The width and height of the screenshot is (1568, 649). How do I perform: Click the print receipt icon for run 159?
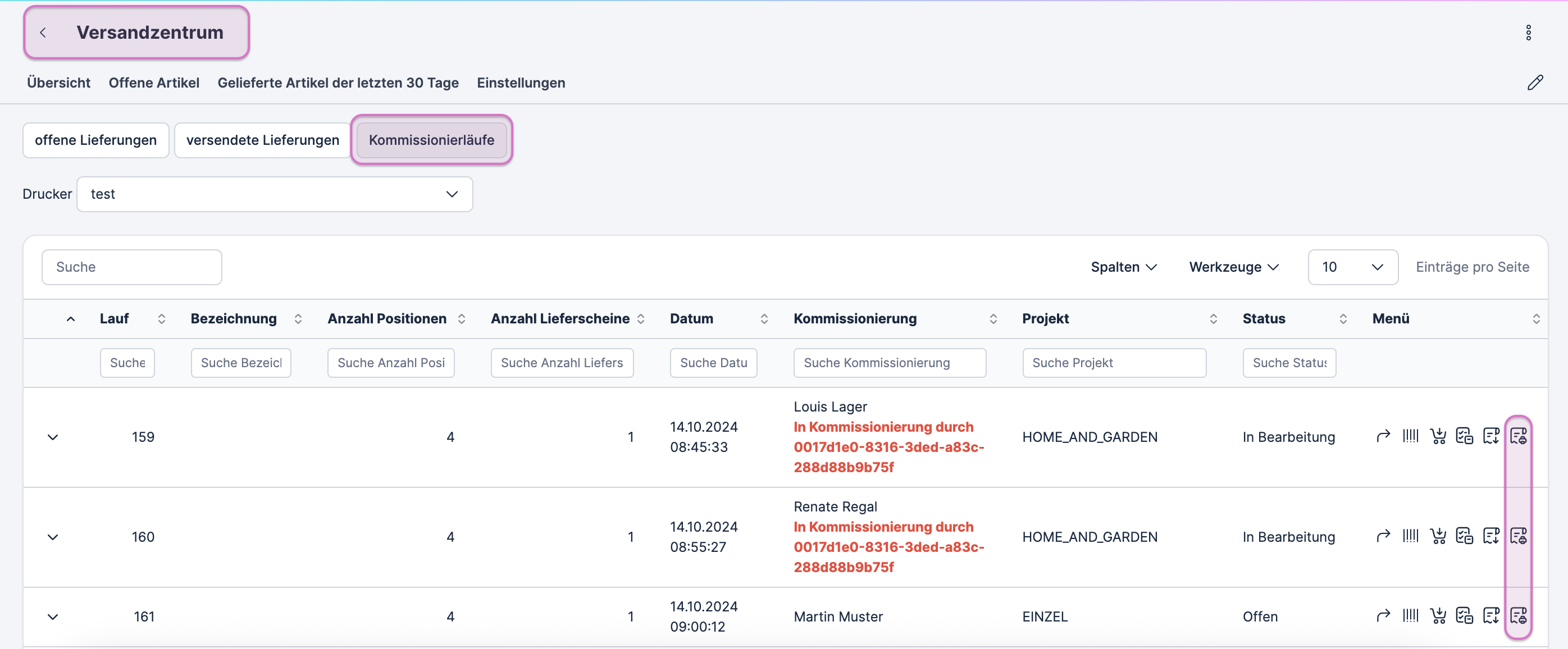[1518, 436]
